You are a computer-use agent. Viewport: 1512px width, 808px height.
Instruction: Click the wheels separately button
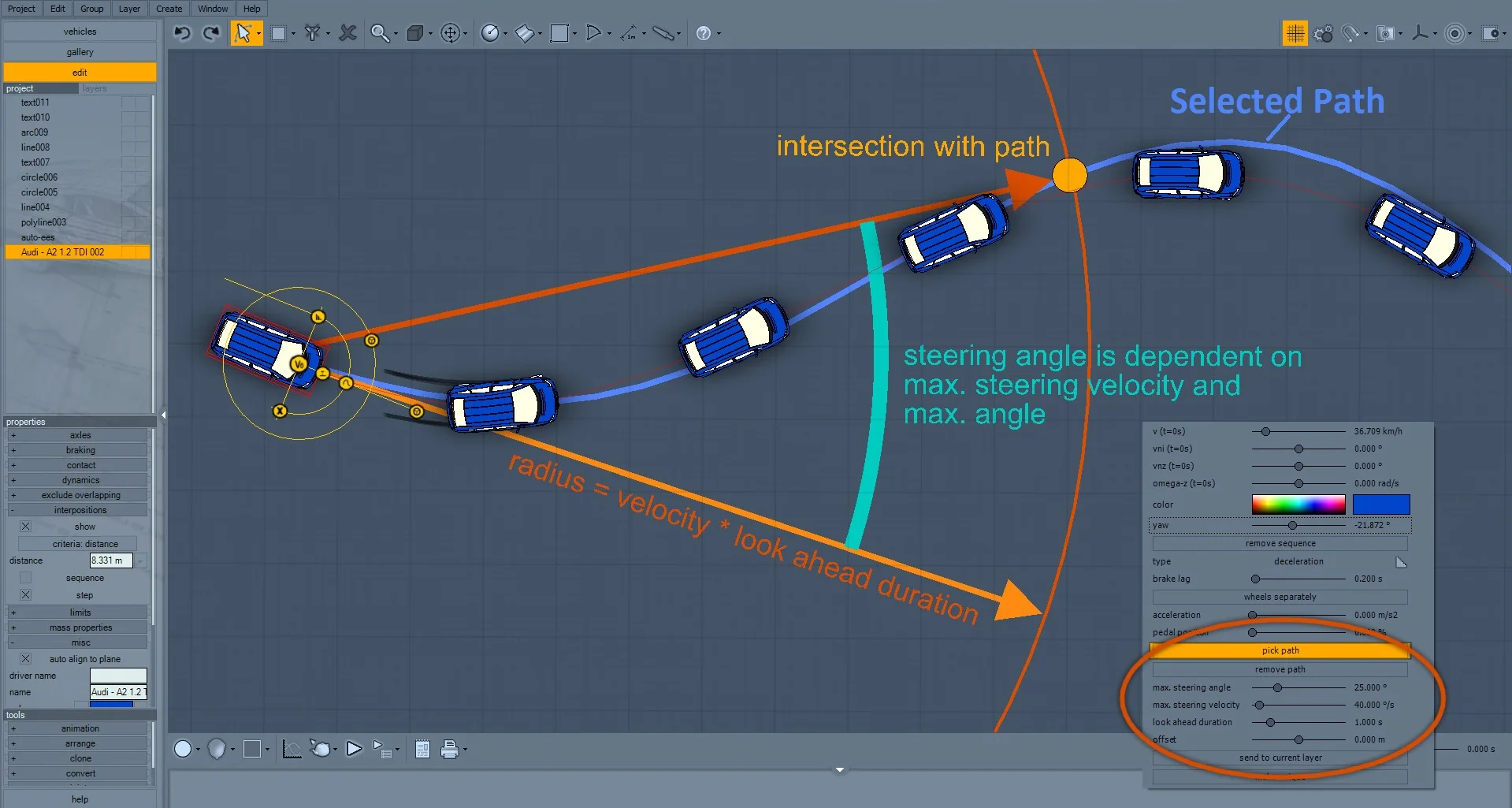tap(1280, 597)
